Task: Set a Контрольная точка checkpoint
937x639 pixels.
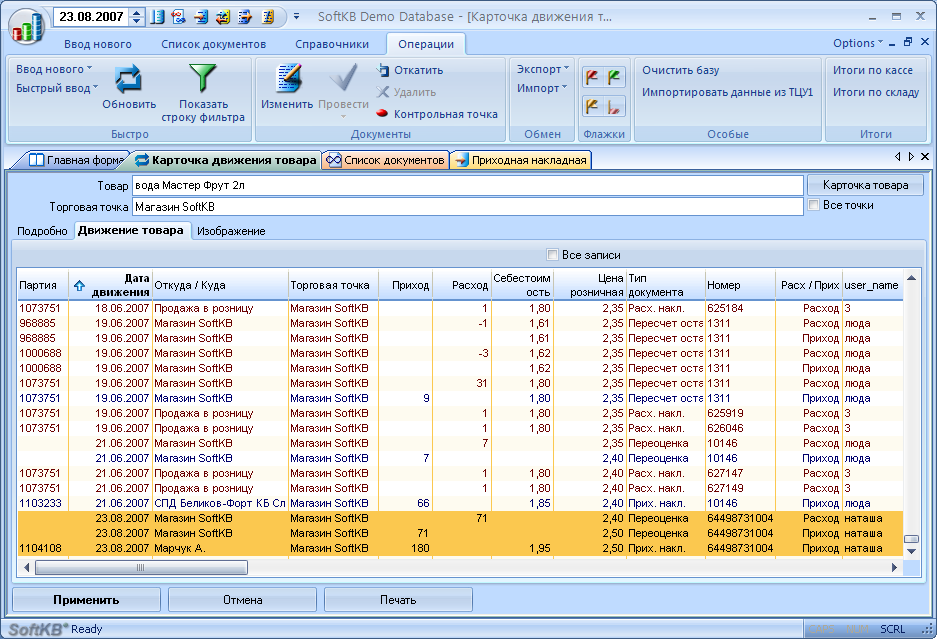Action: pyautogui.click(x=437, y=114)
